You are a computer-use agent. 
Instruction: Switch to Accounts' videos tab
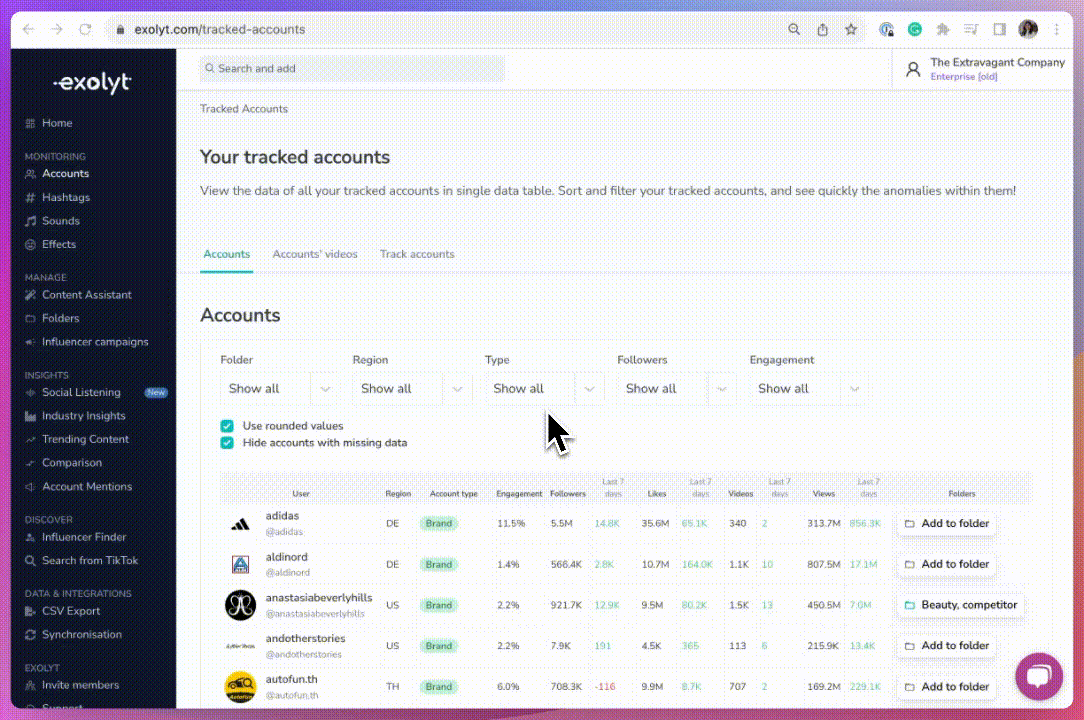tap(315, 254)
